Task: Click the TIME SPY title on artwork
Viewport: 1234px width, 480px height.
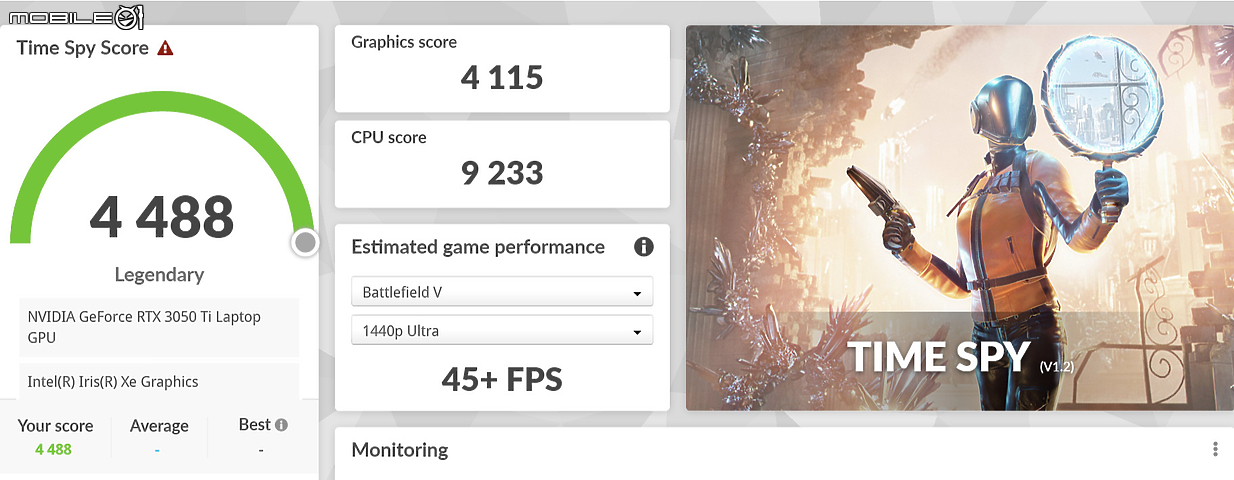Action: (939, 357)
